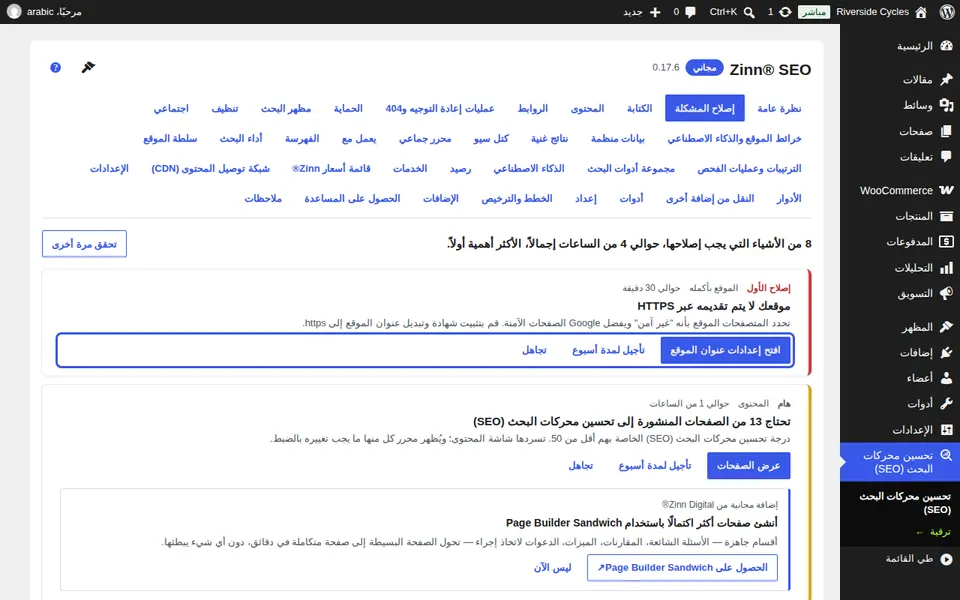960x600 pixels.
Task: Click the plus icon for جديد
Action: (x=655, y=12)
